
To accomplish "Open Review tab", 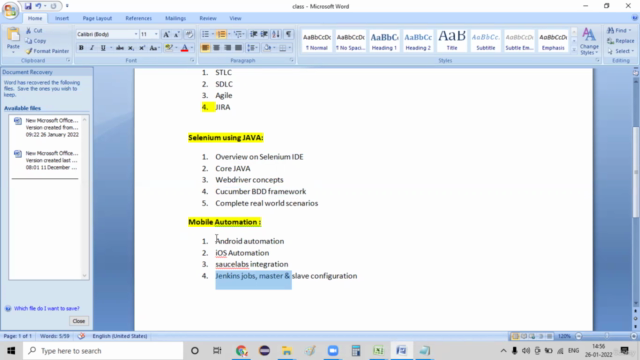I will pyautogui.click(x=208, y=18).
